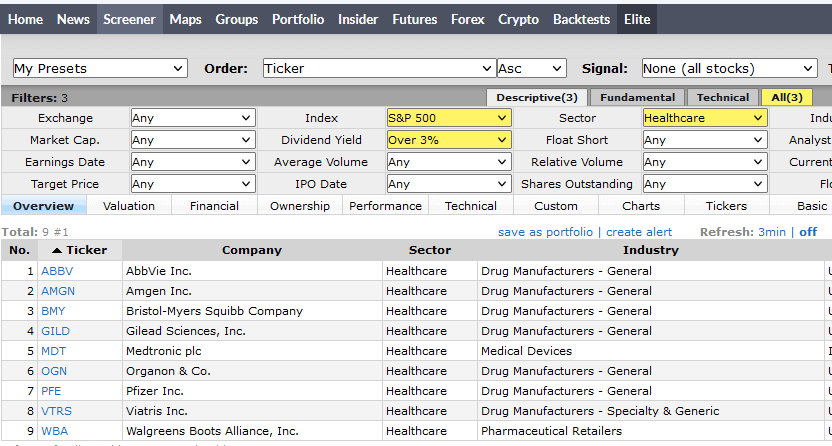Select the Valuation view tab
Image resolution: width=832 pixels, height=446 pixels.
[x=129, y=206]
